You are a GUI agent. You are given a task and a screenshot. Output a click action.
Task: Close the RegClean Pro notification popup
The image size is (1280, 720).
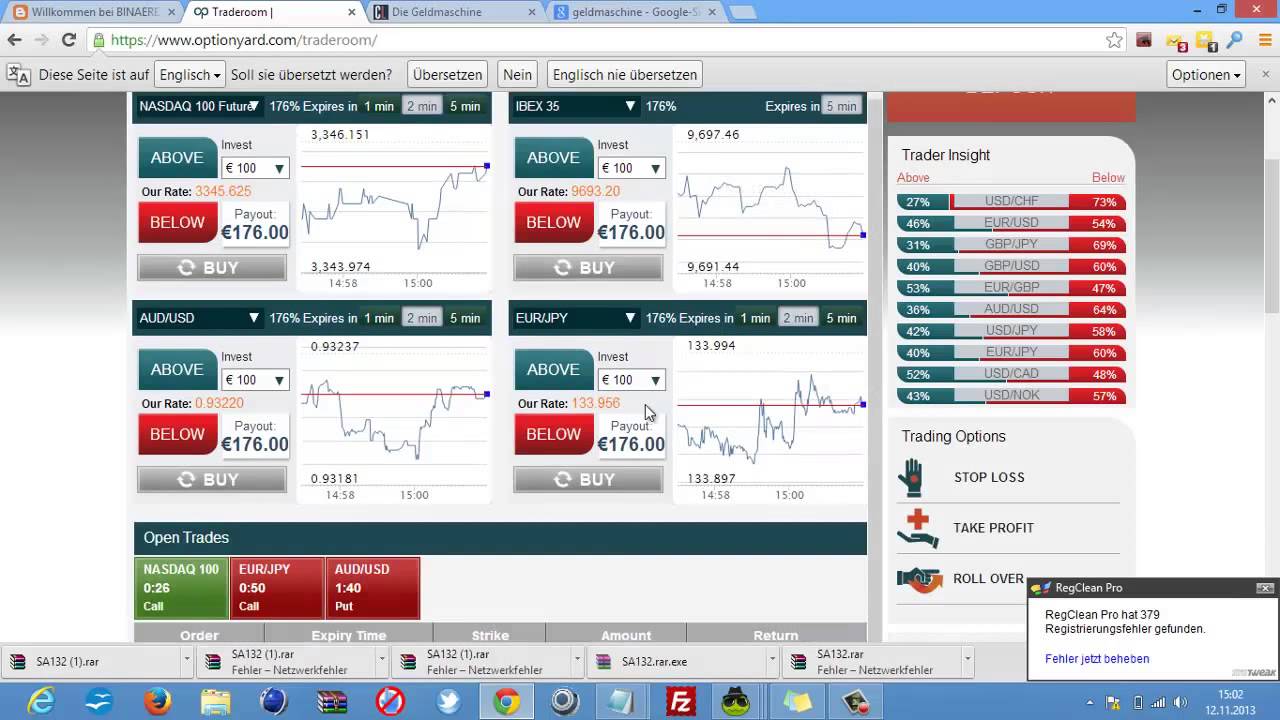[x=1265, y=588]
